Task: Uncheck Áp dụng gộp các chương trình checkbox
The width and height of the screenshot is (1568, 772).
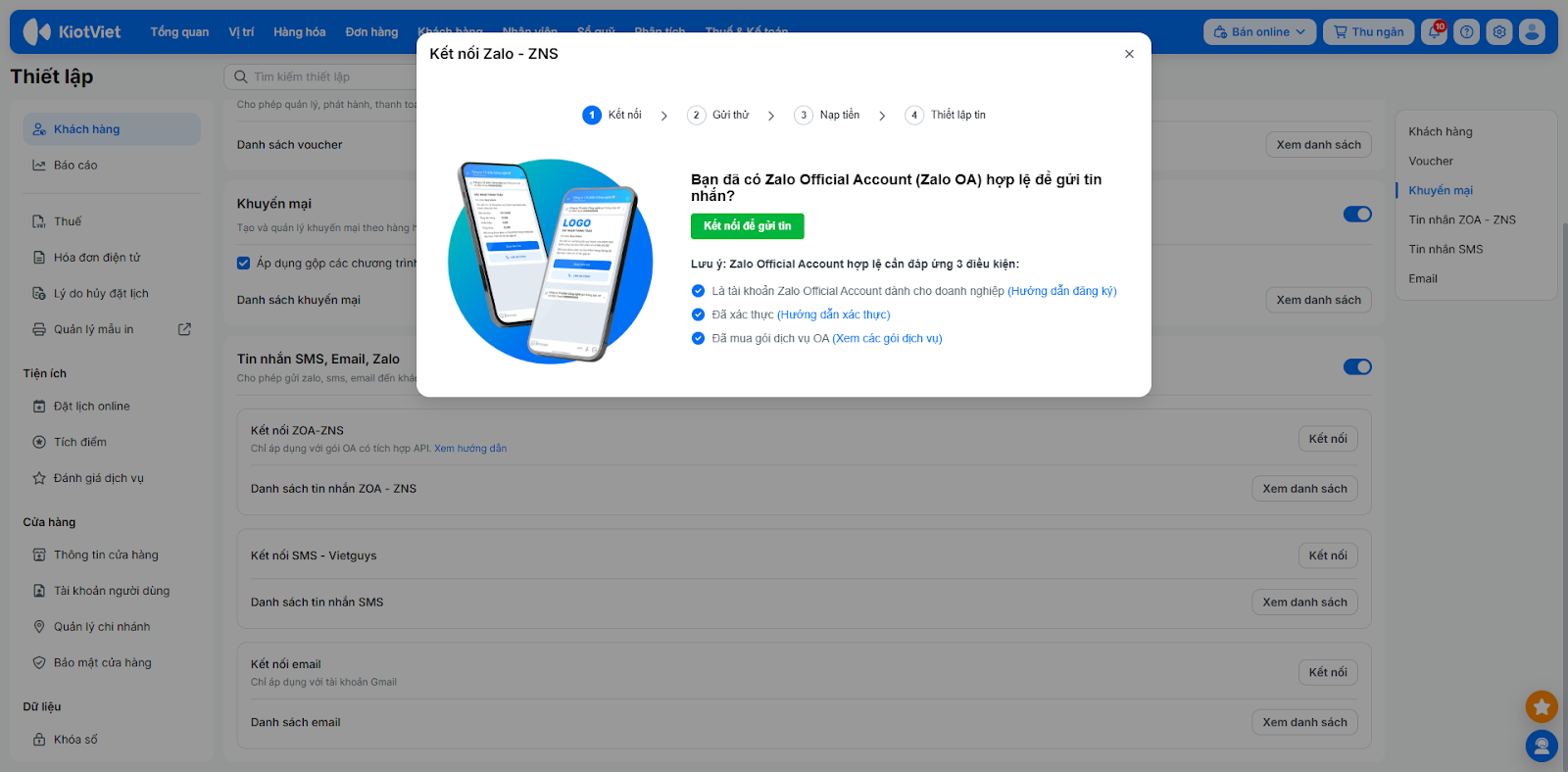Action: [244, 263]
